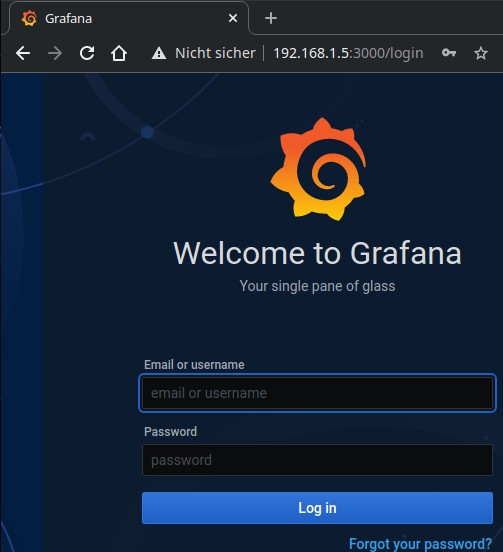503x552 pixels.
Task: Focus the password input field
Action: [x=317, y=460]
